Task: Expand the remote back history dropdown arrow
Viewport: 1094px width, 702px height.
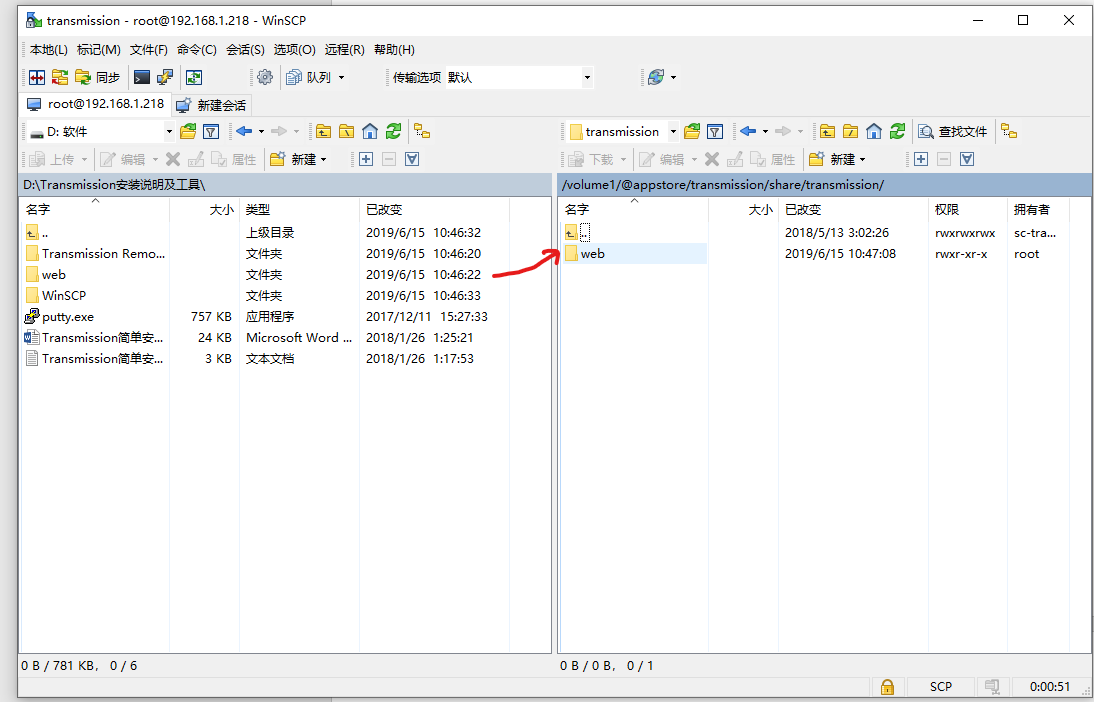Action: click(765, 131)
